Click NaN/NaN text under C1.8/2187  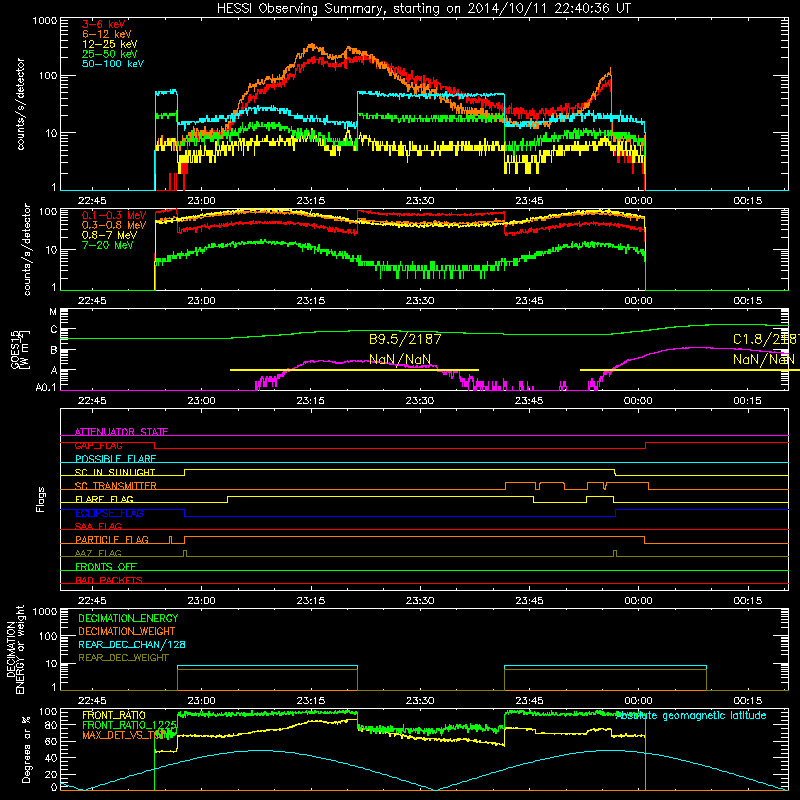(x=764, y=359)
